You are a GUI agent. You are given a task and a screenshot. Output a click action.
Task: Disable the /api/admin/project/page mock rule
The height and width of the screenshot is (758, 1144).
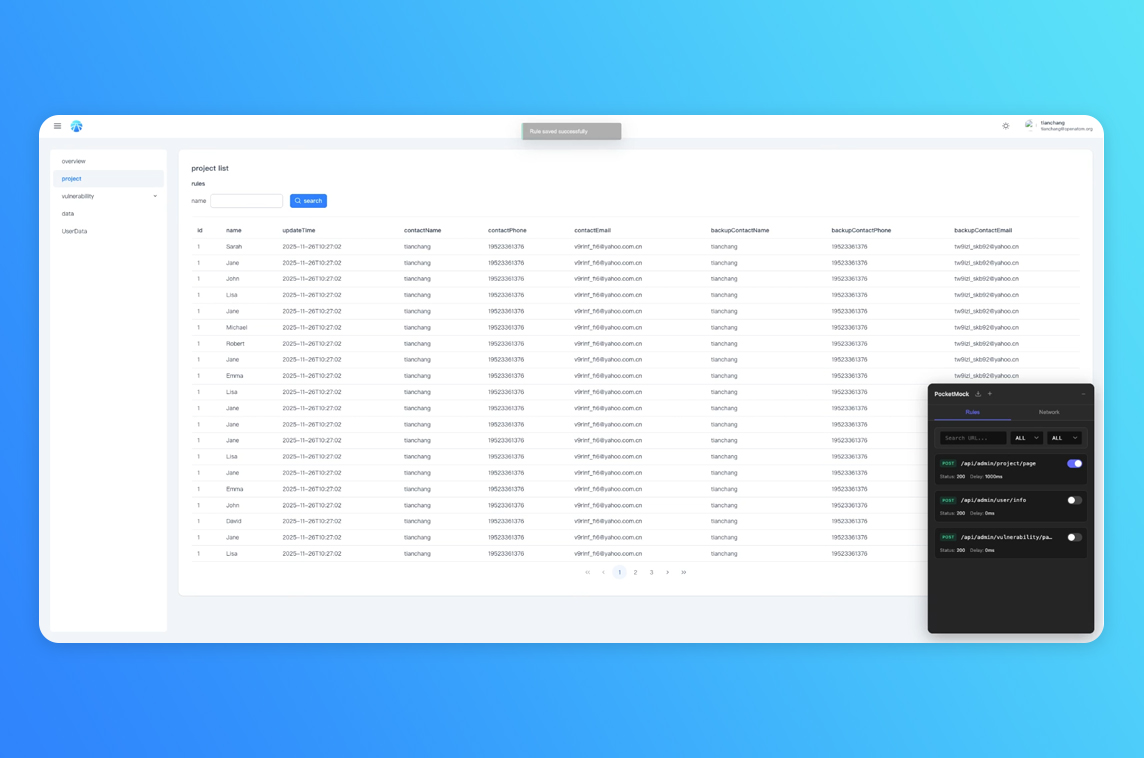pos(1074,464)
